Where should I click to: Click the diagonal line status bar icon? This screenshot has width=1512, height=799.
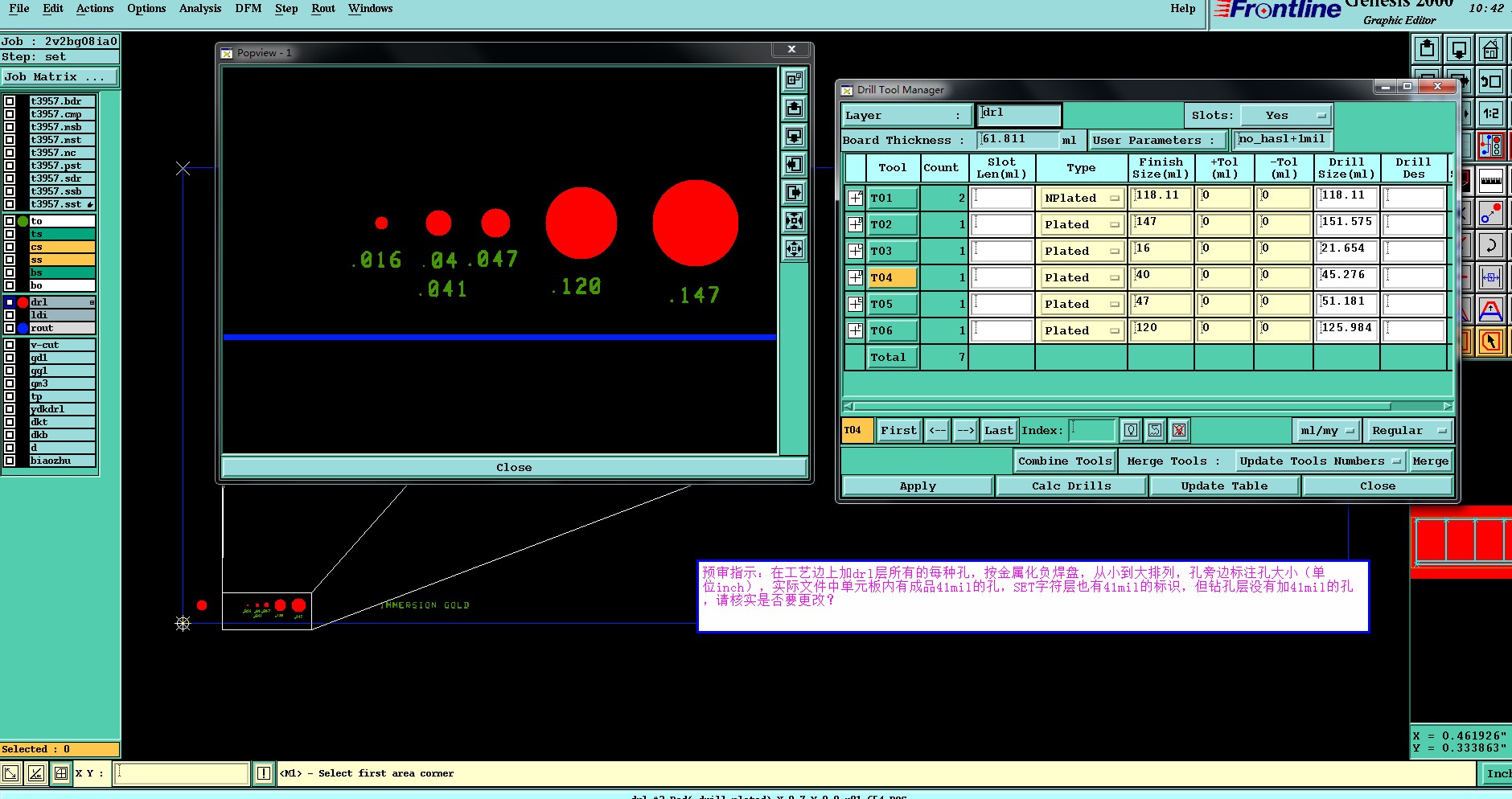[35, 773]
